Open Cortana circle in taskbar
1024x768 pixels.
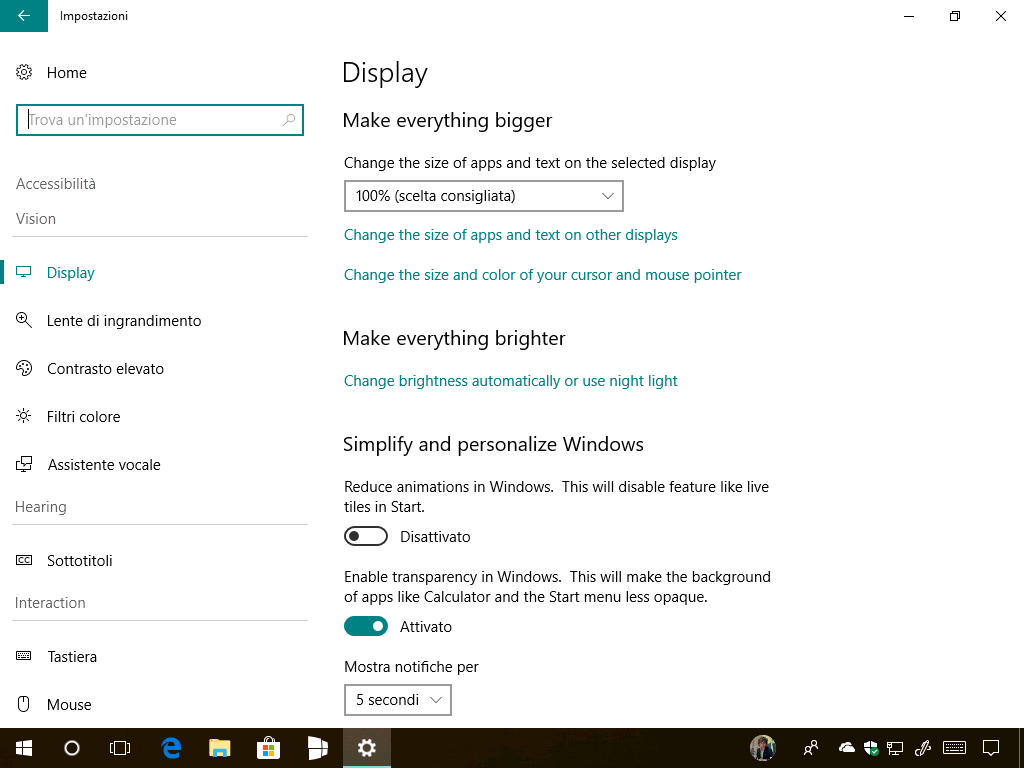coord(72,748)
